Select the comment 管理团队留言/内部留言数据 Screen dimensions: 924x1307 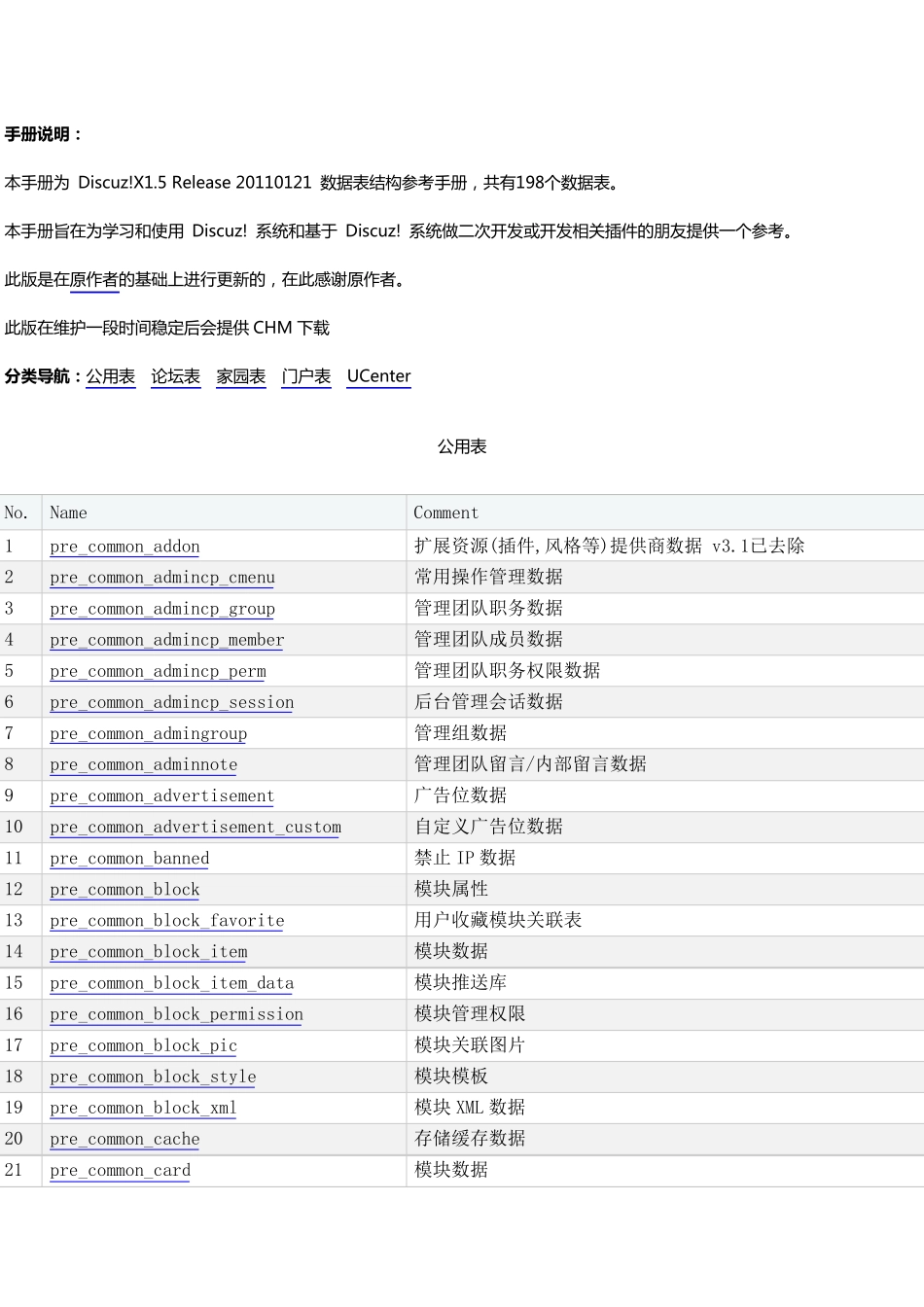click(x=530, y=763)
